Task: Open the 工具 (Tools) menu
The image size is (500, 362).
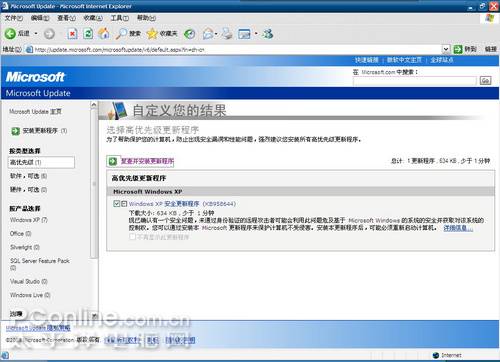Action: [x=120, y=18]
